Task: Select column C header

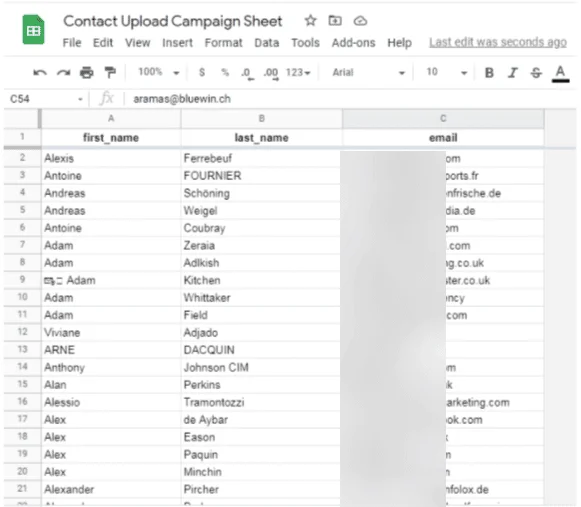Action: (x=443, y=119)
